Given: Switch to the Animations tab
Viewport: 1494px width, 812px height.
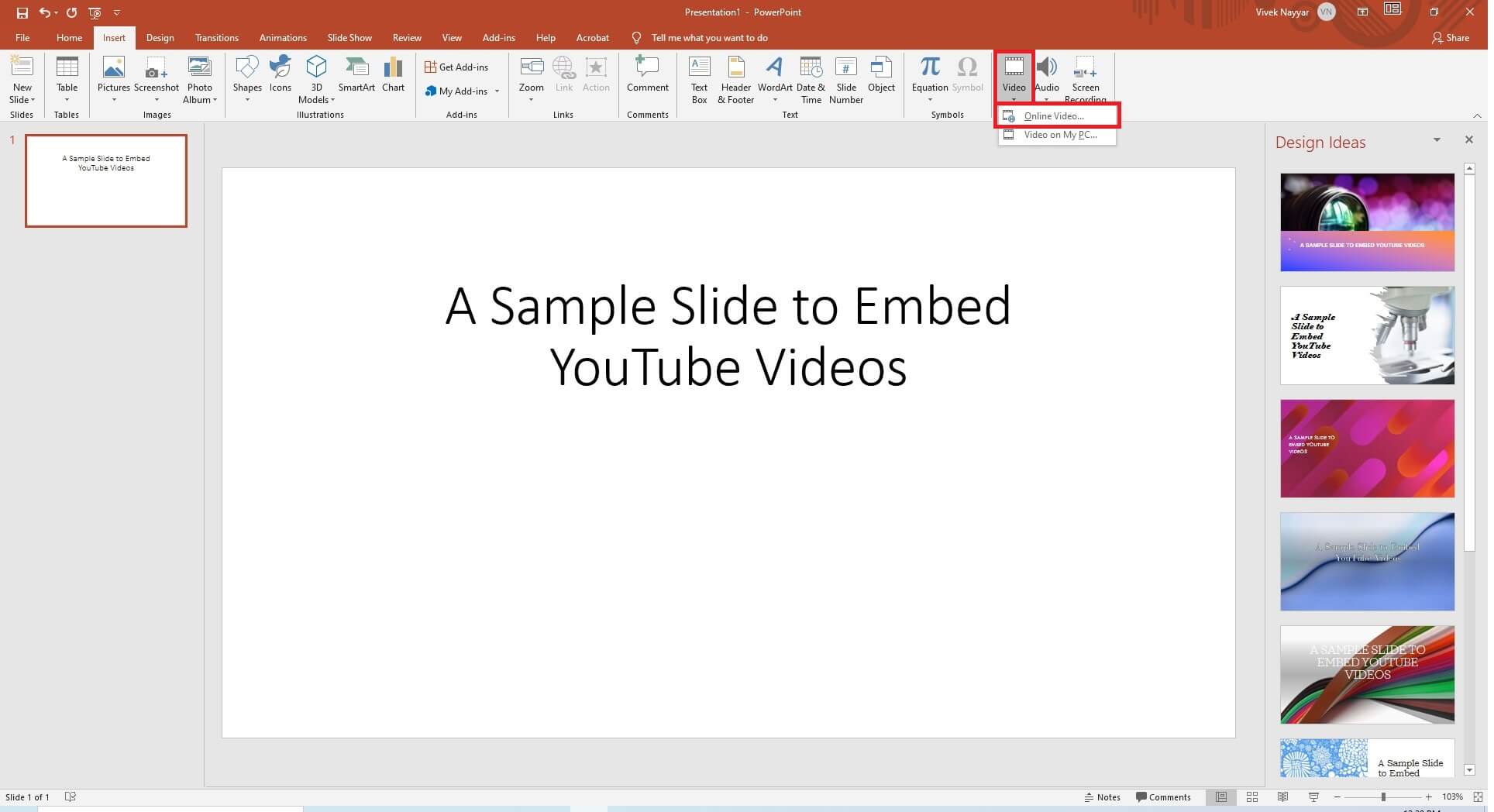Looking at the screenshot, I should click(283, 38).
